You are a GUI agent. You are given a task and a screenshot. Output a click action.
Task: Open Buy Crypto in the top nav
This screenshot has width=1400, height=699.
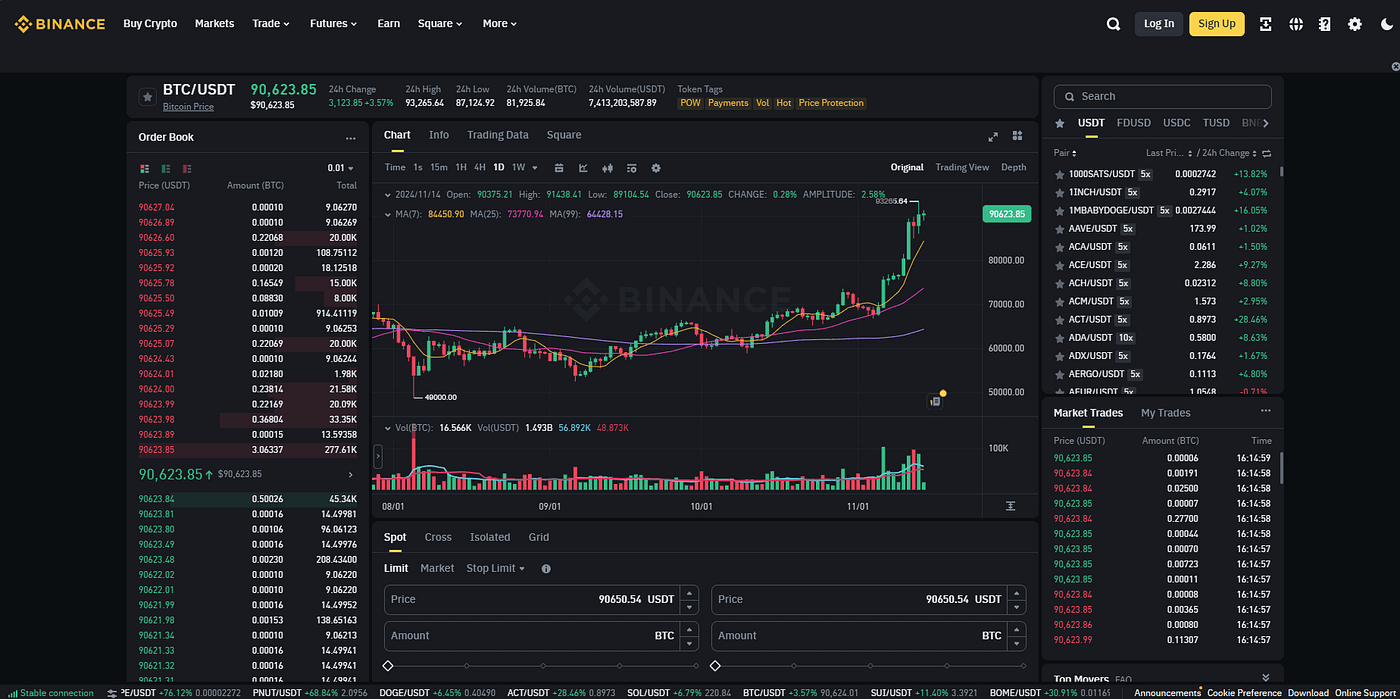click(x=150, y=24)
